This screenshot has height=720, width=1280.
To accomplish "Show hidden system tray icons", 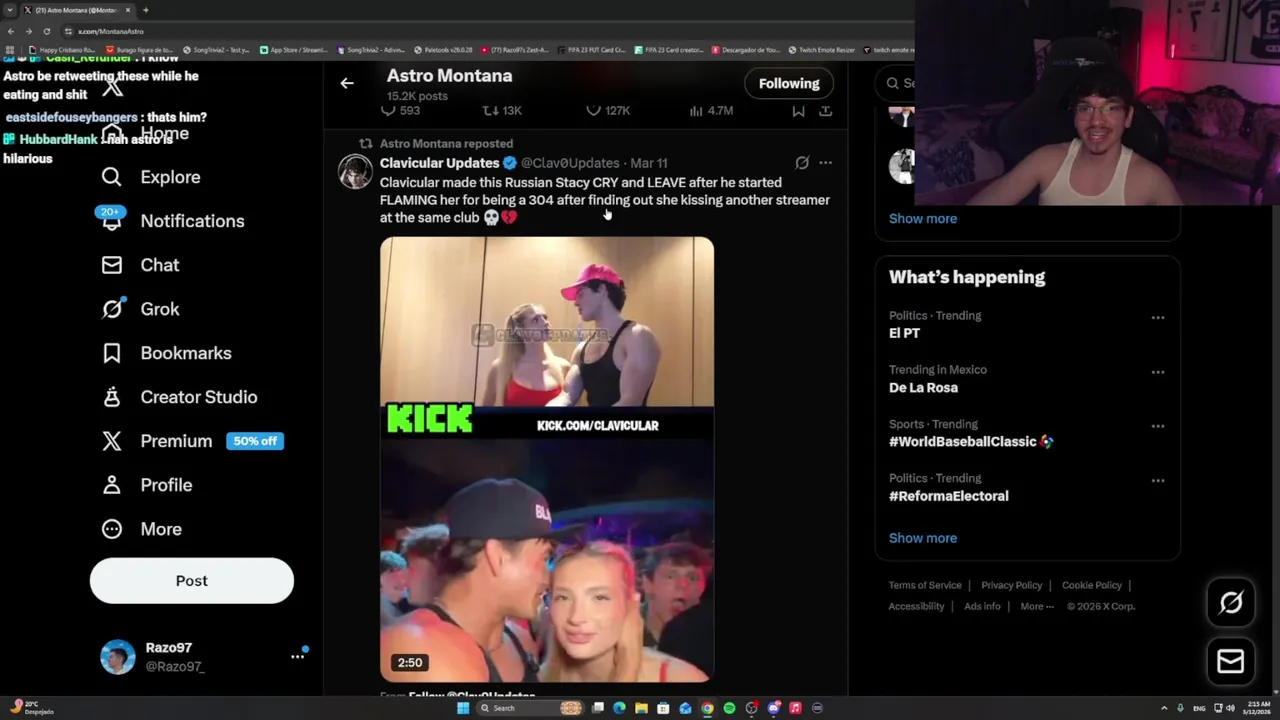I will click(1164, 708).
